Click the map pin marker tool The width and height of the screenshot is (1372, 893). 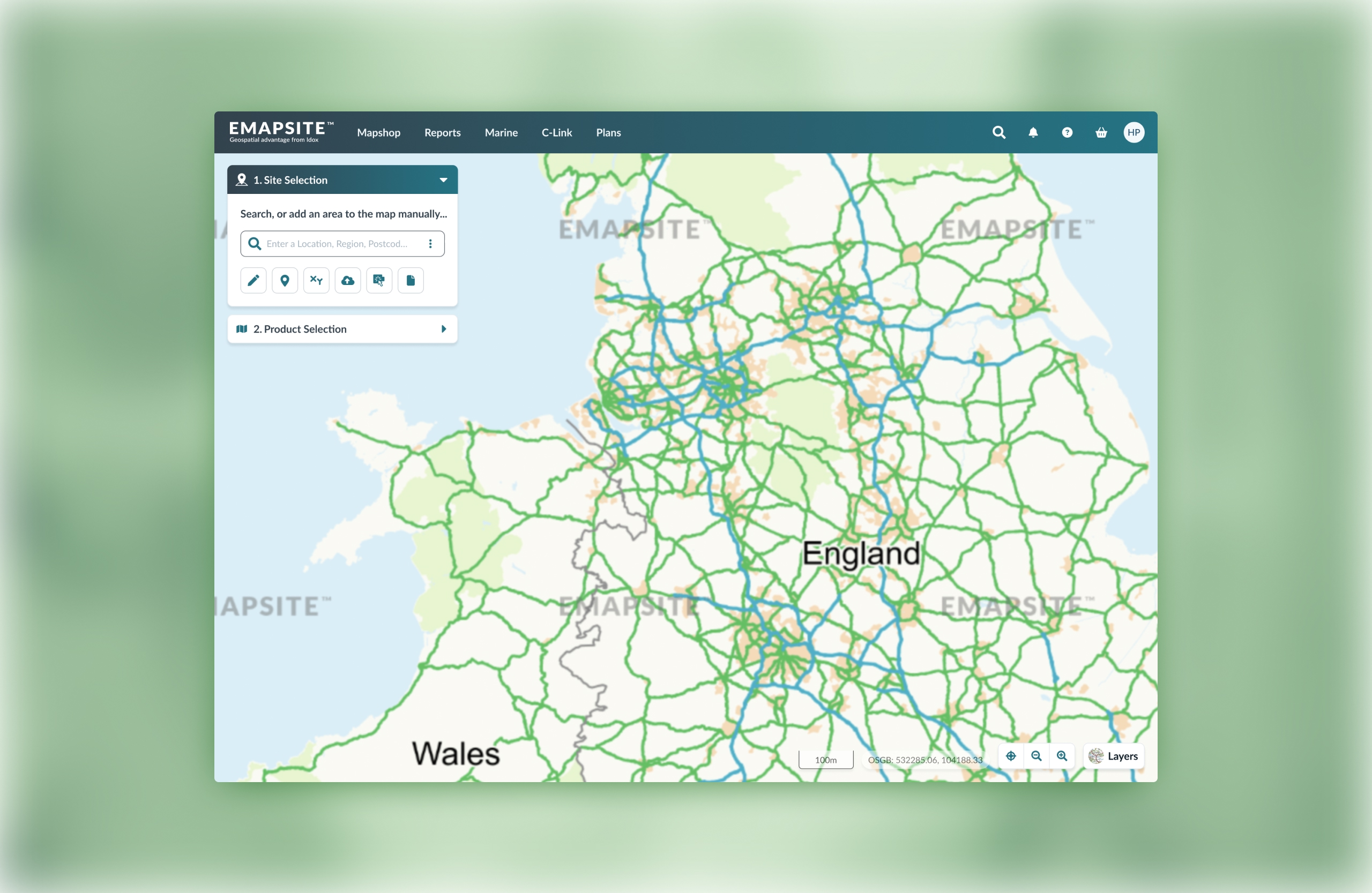285,281
